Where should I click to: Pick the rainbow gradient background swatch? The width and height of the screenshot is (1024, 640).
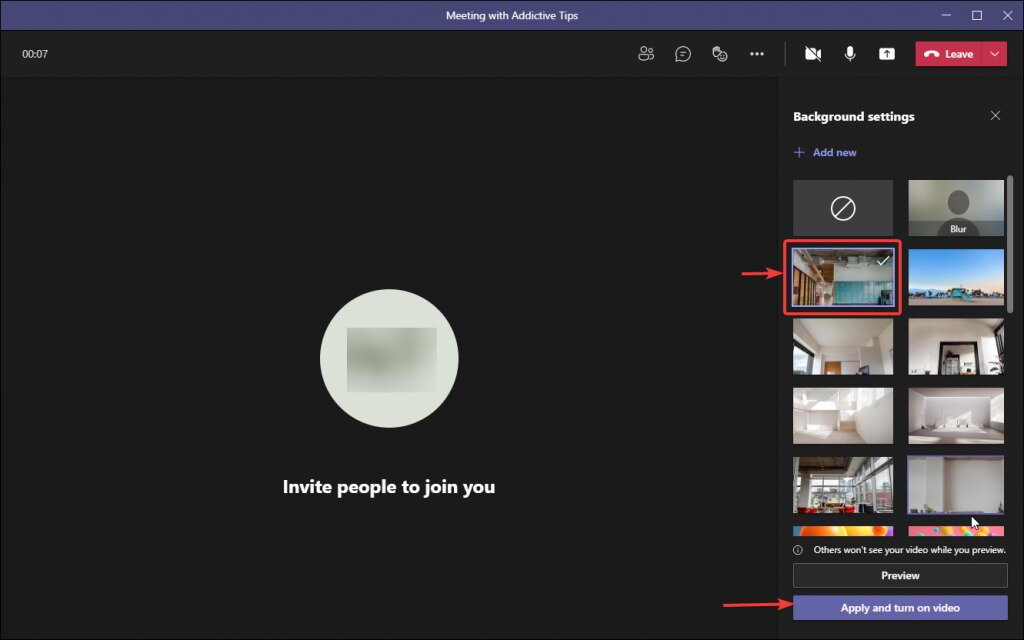[x=842, y=531]
